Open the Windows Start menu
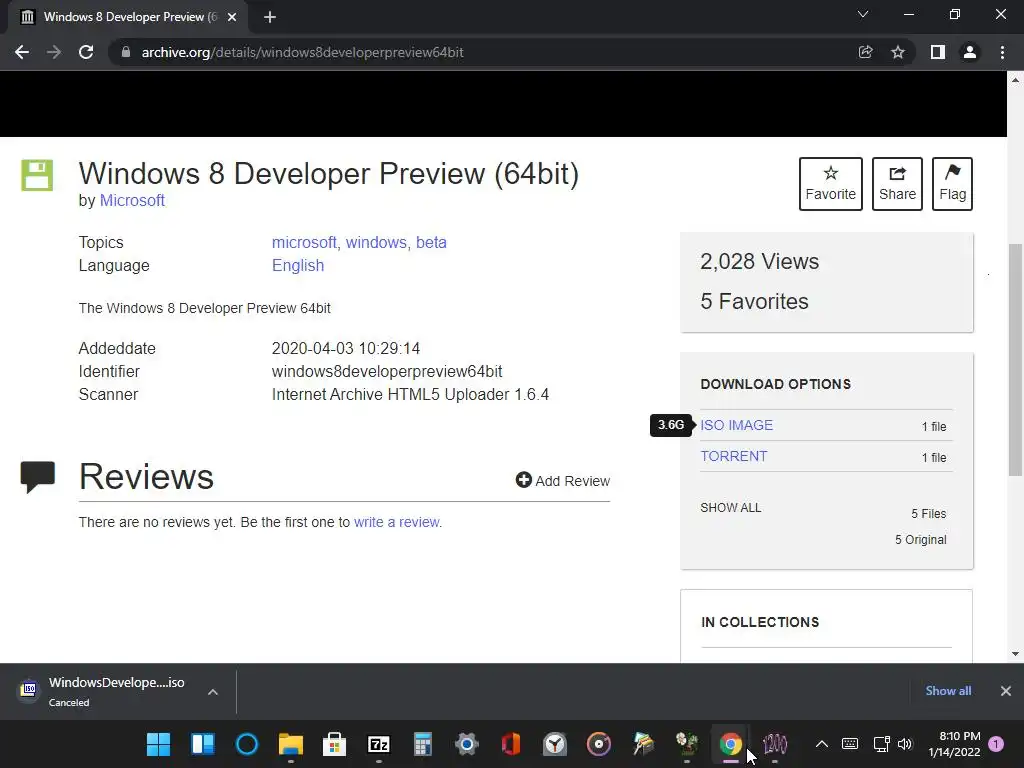Screen dimensions: 1024x768 click(x=158, y=744)
